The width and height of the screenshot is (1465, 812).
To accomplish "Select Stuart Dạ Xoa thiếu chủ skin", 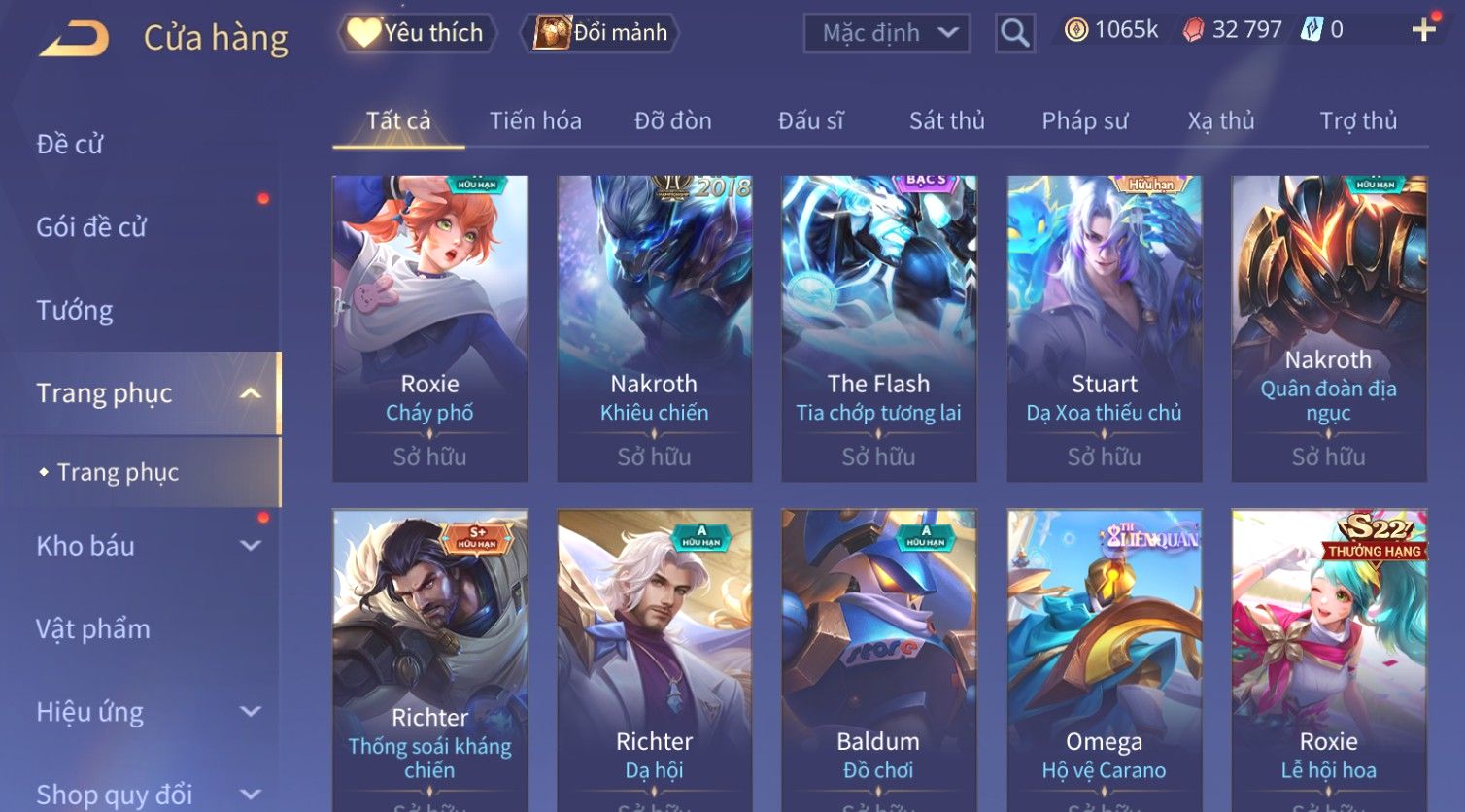I will pyautogui.click(x=1105, y=328).
